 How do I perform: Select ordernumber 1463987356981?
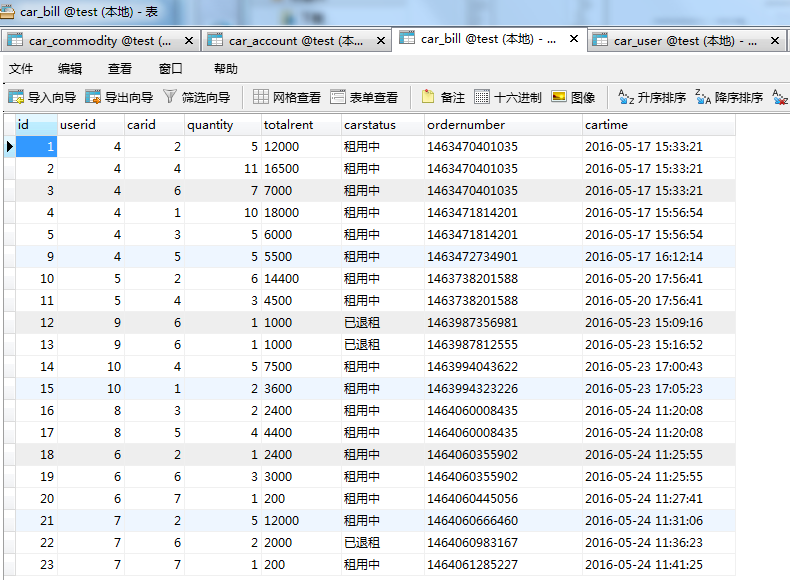tap(503, 323)
